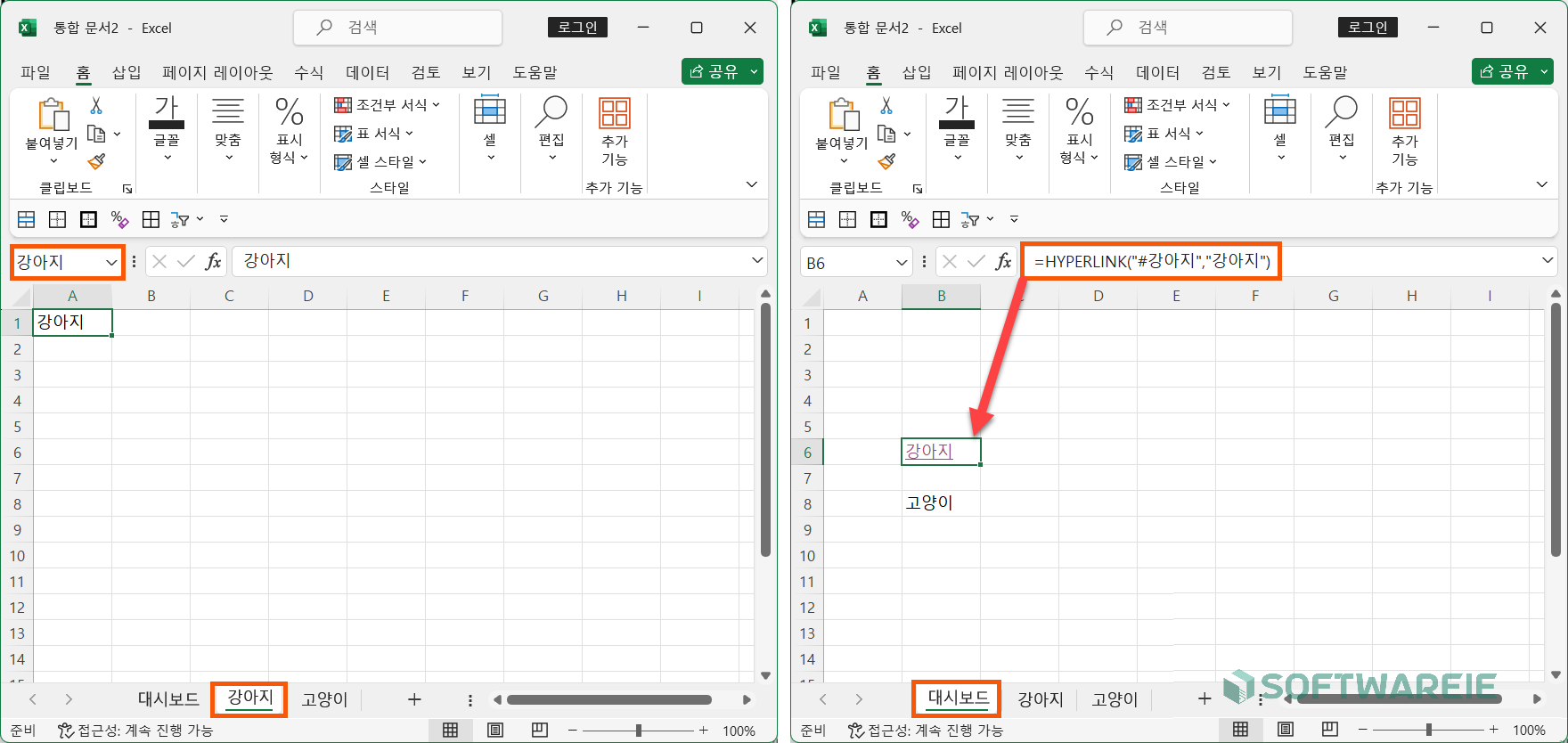Click search box in left window title bar
1568x743 pixels.
(397, 28)
